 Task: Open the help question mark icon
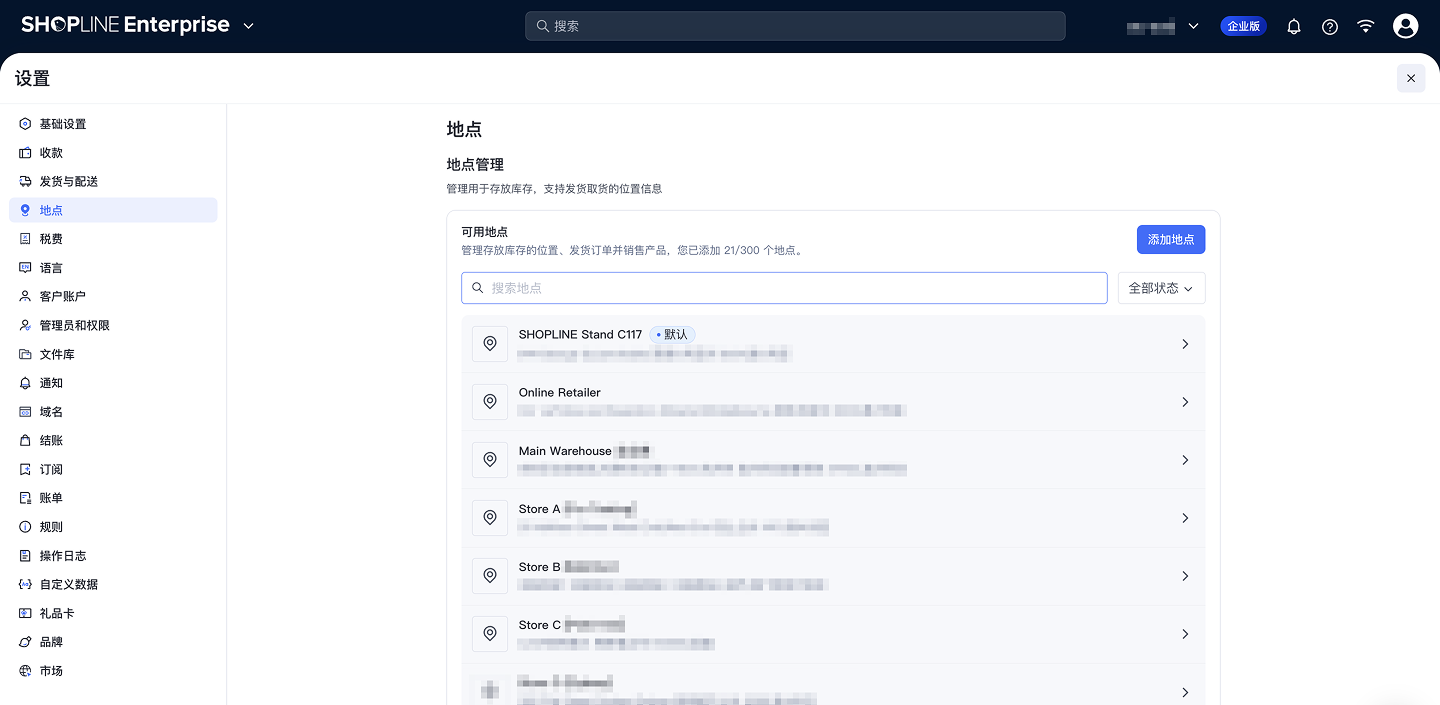(x=1330, y=27)
